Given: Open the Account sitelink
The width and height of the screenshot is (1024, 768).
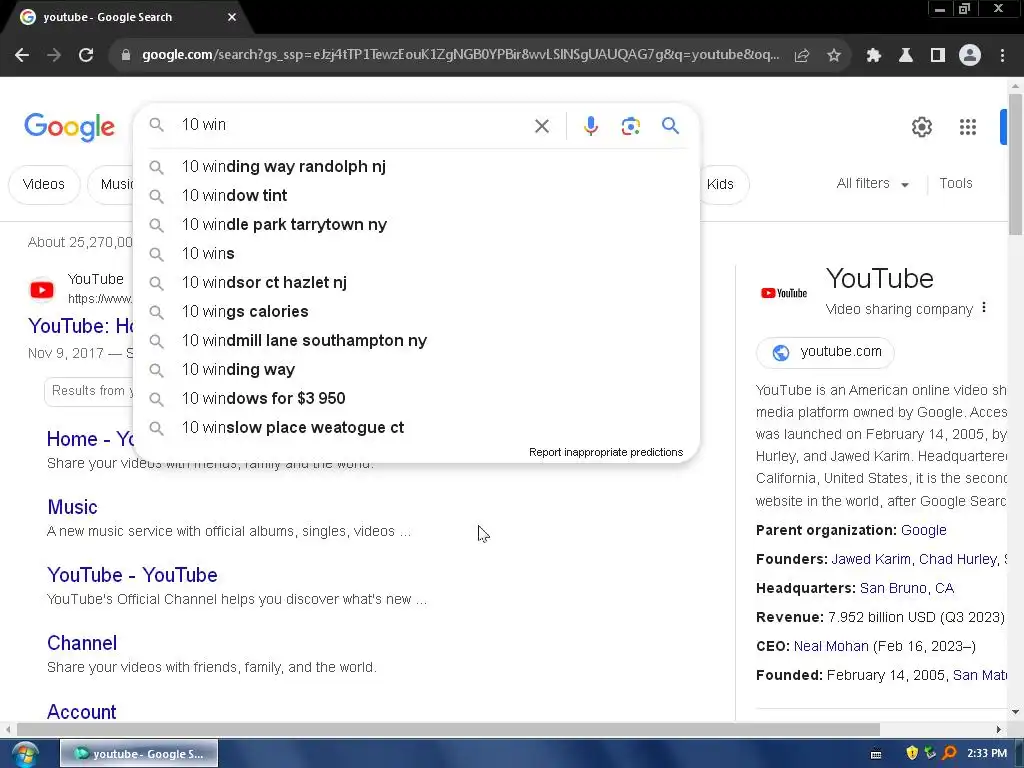Looking at the screenshot, I should (82, 711).
